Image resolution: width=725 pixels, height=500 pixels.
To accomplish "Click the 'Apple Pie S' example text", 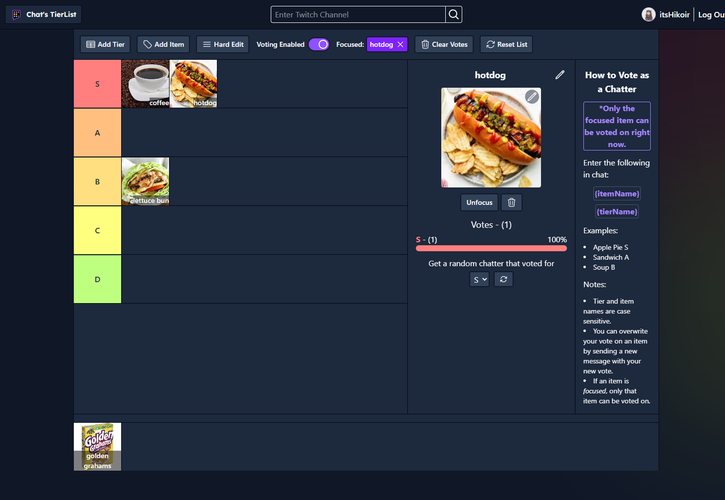I will tap(610, 247).
